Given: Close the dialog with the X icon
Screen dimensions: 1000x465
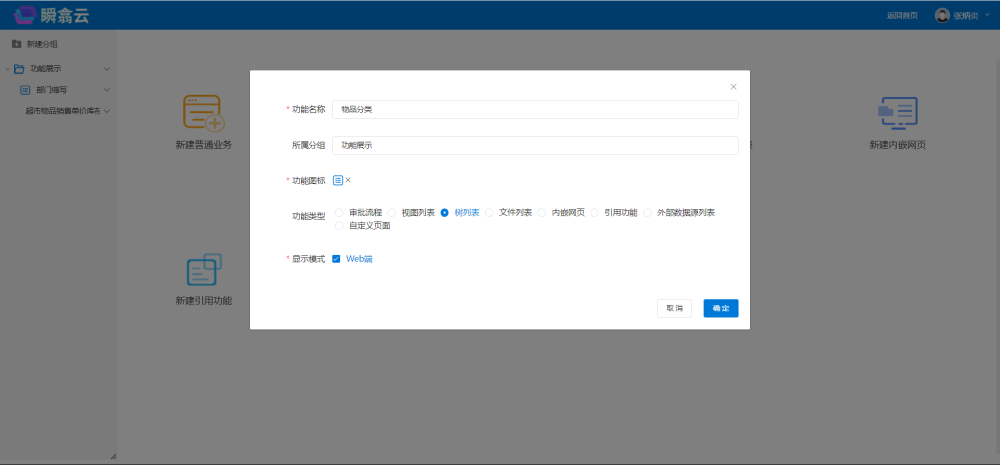Looking at the screenshot, I should 733,87.
